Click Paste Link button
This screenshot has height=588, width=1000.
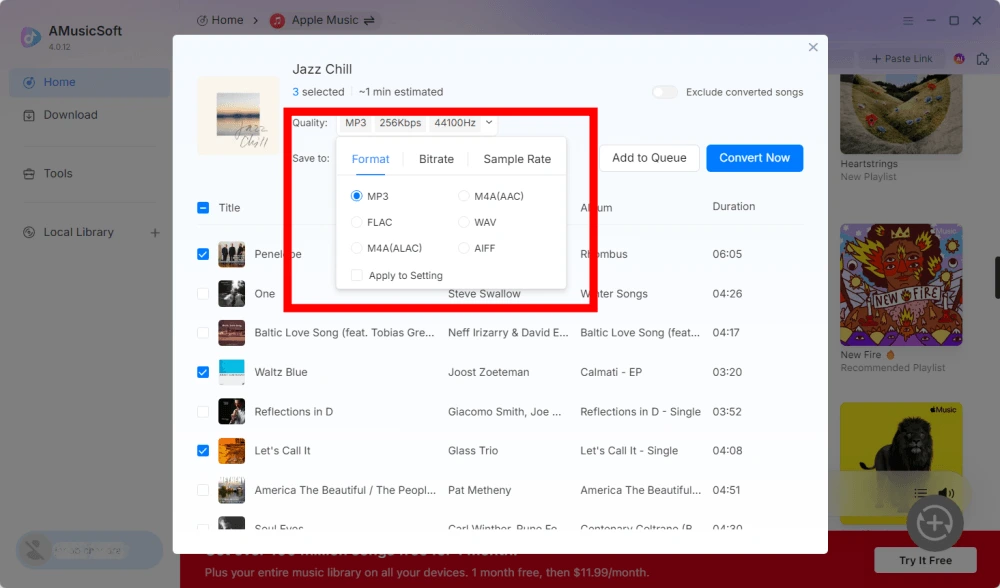902,59
